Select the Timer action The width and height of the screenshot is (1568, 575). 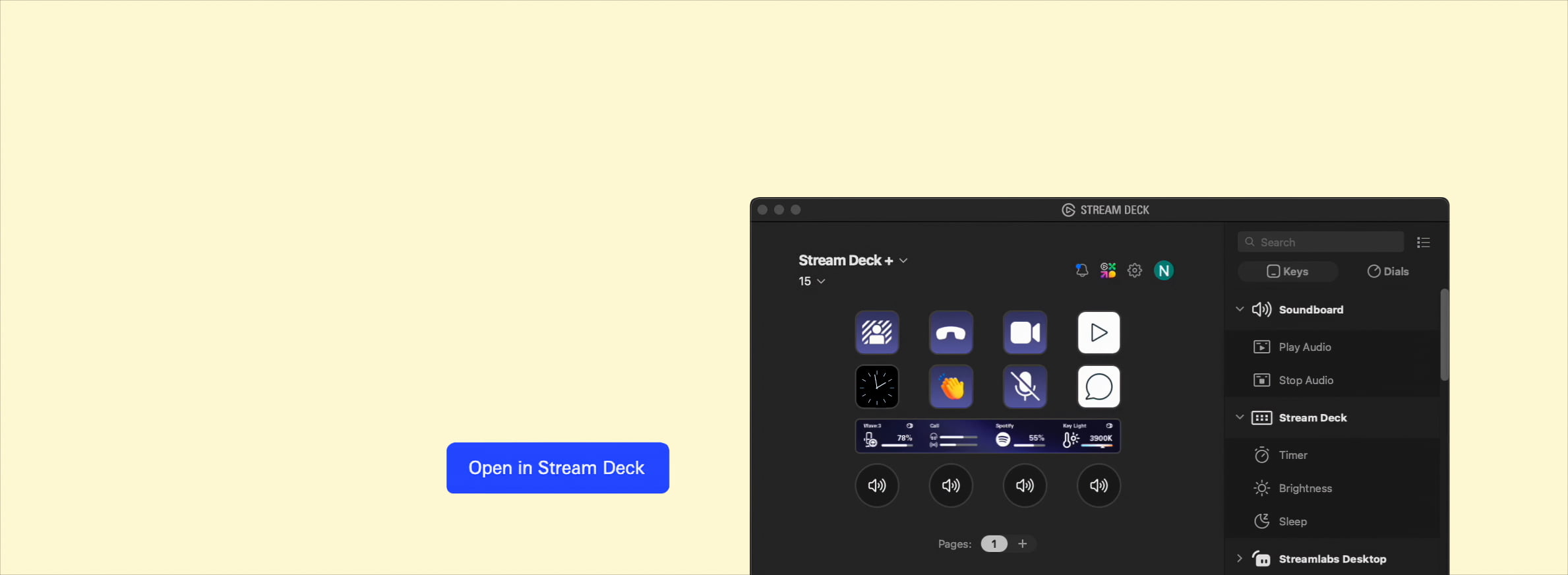click(x=1332, y=455)
